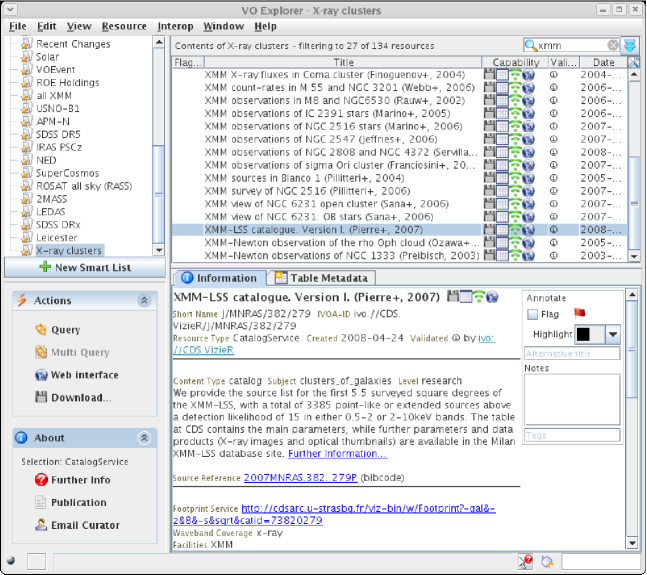Select the Information tab

(220, 278)
